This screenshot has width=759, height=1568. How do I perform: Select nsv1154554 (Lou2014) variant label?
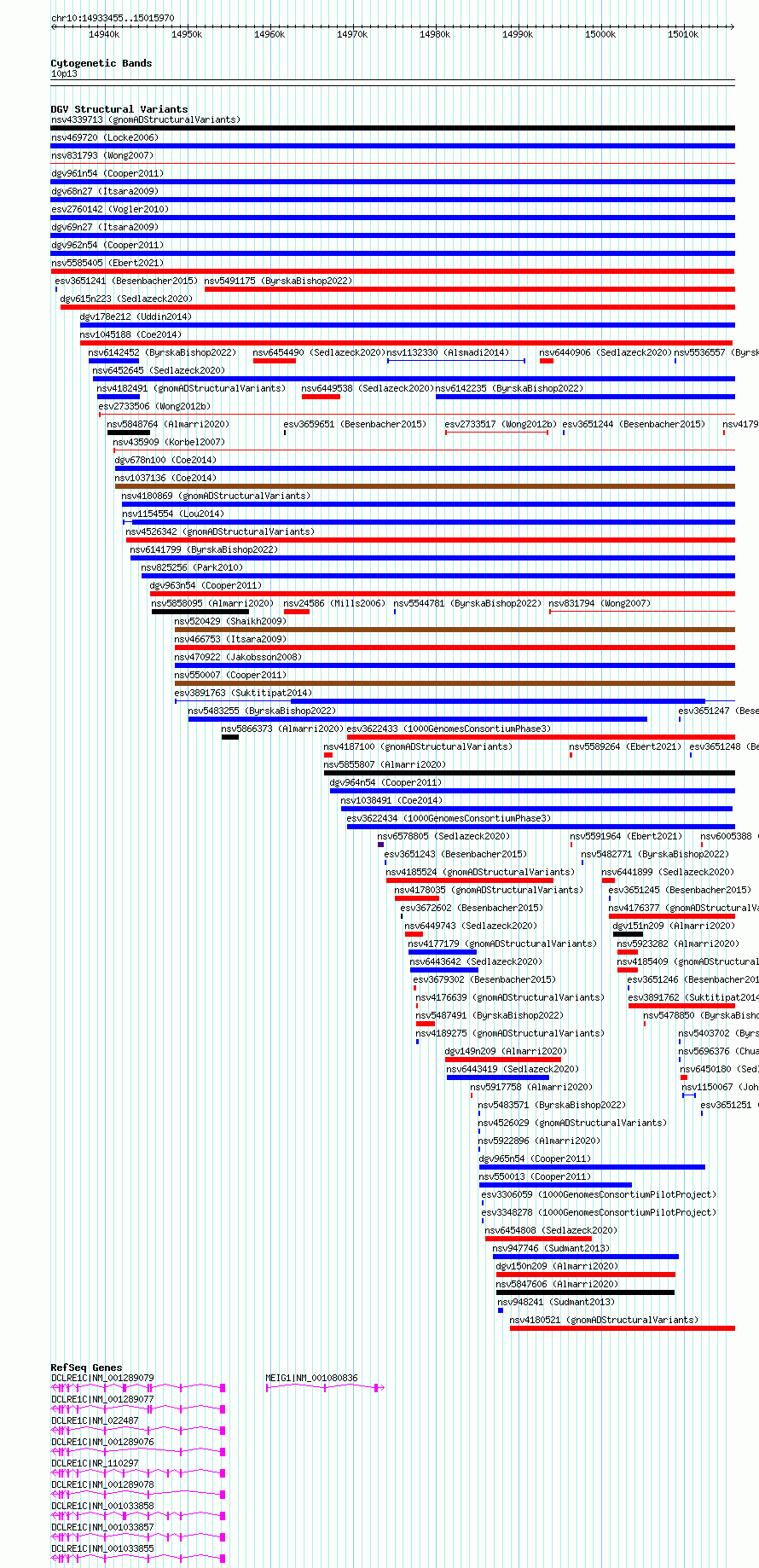coord(173,514)
